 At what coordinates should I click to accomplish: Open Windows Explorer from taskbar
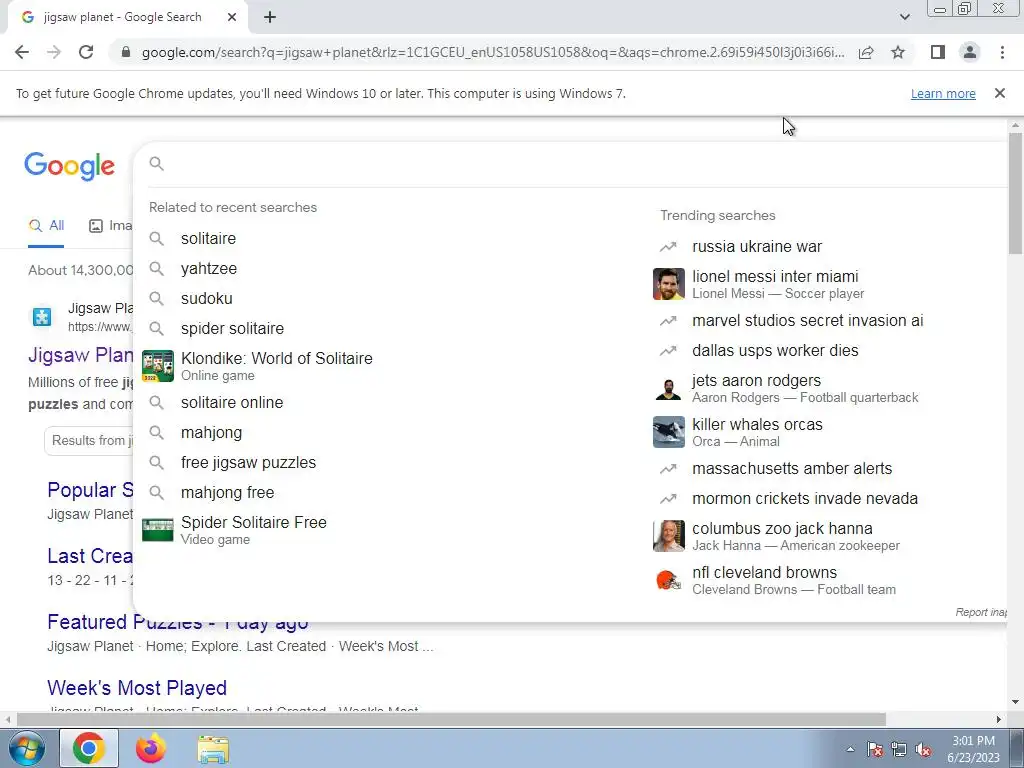[x=213, y=749]
